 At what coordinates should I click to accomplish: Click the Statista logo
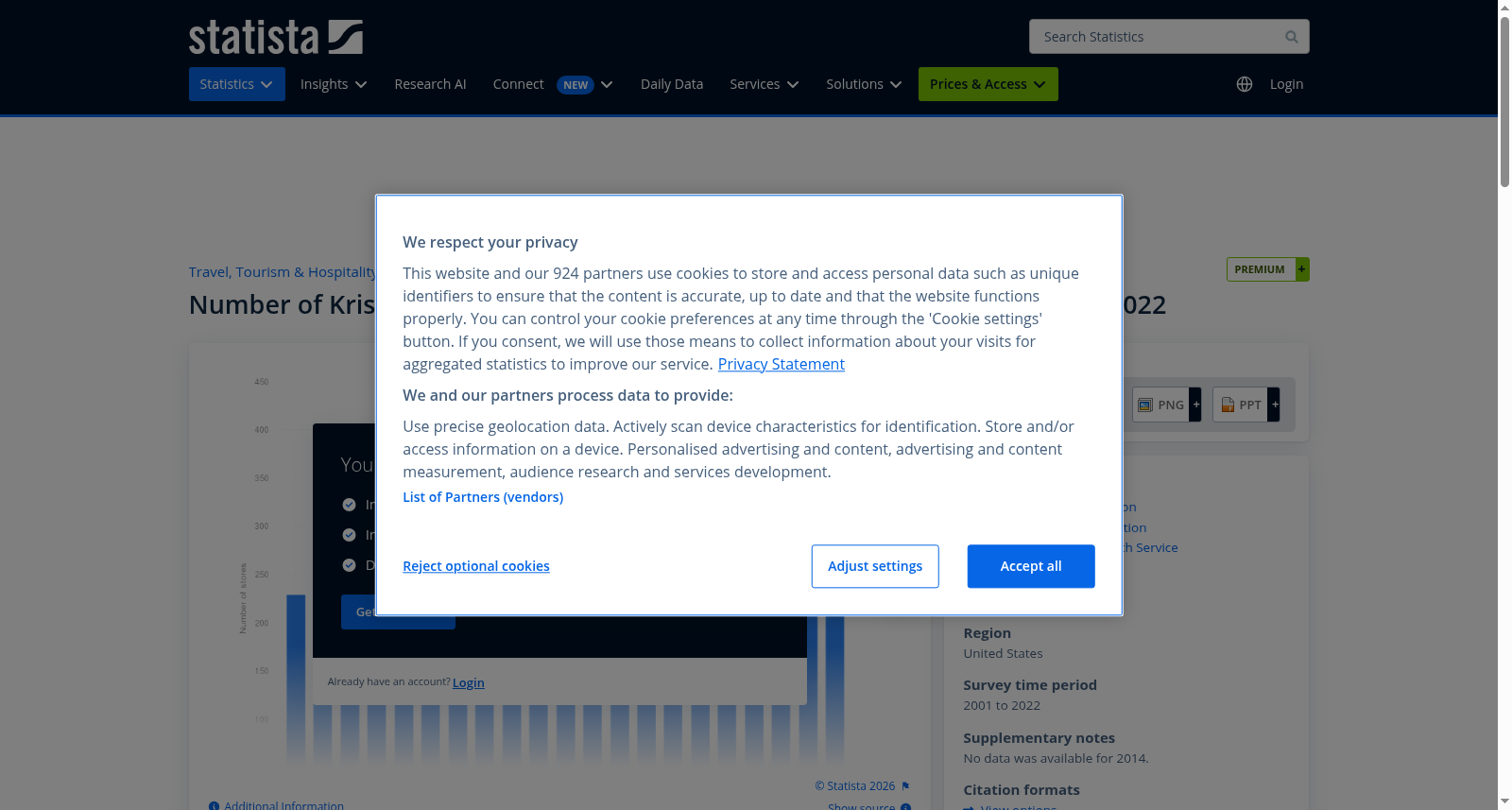click(276, 37)
